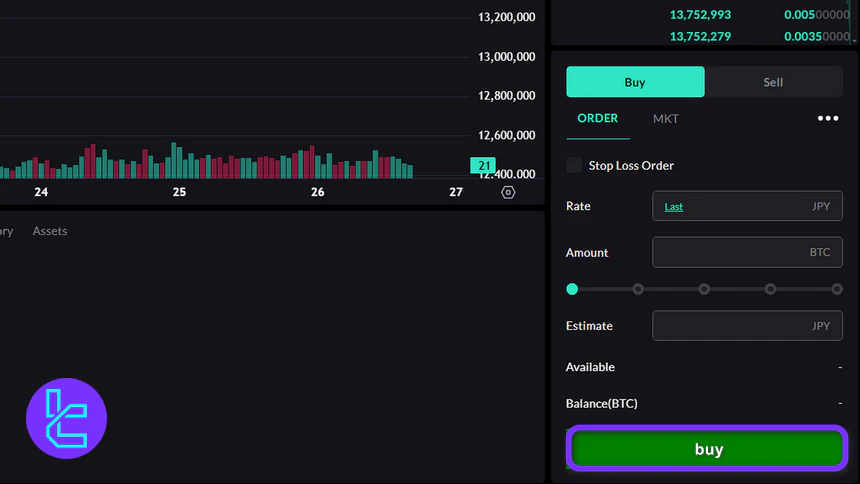
Task: Focus the Amount BTC input field
Action: pos(747,252)
